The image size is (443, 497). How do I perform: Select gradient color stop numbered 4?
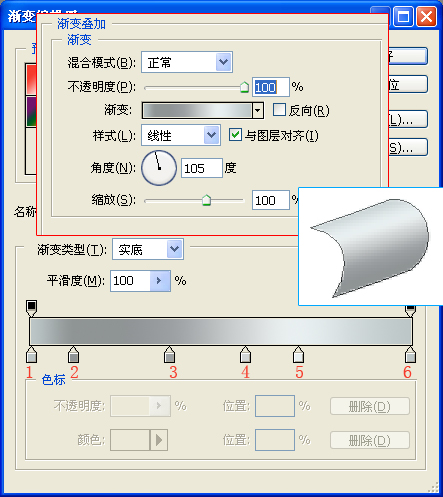click(x=245, y=355)
